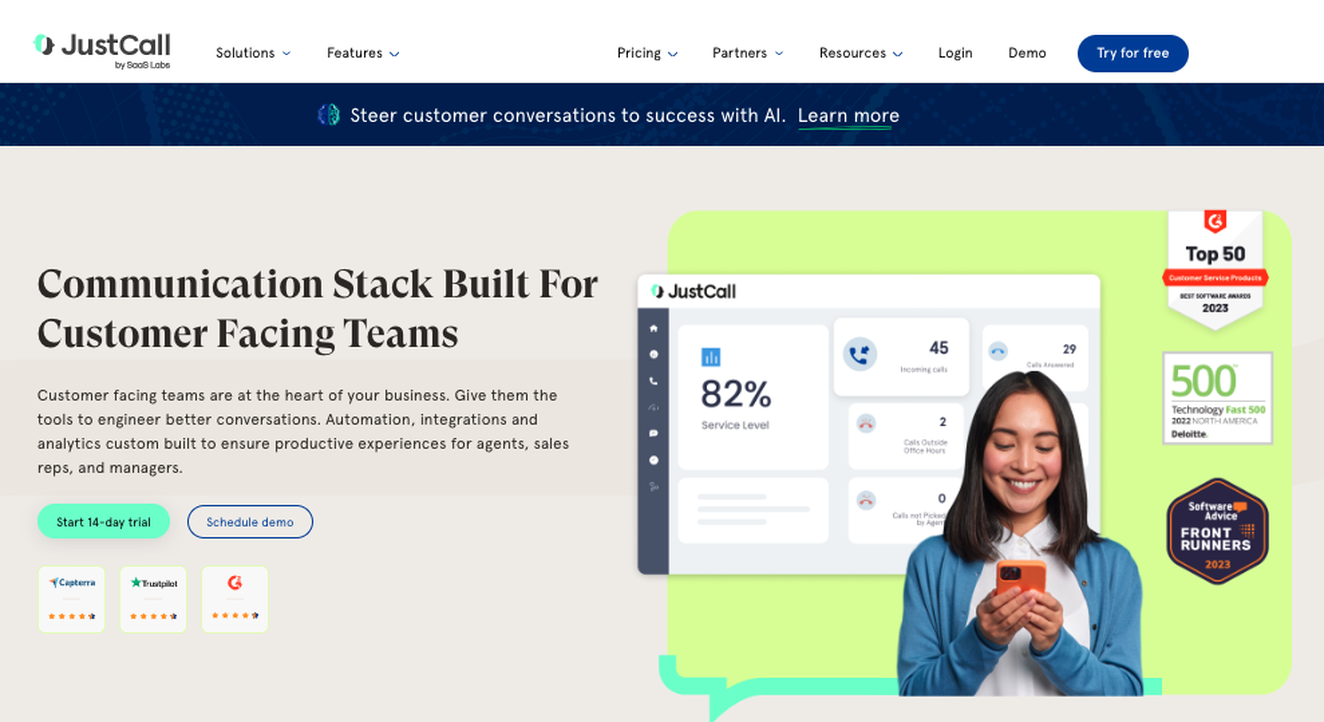Open the Capterra rating badge
The width and height of the screenshot is (1324, 722).
[x=71, y=599]
